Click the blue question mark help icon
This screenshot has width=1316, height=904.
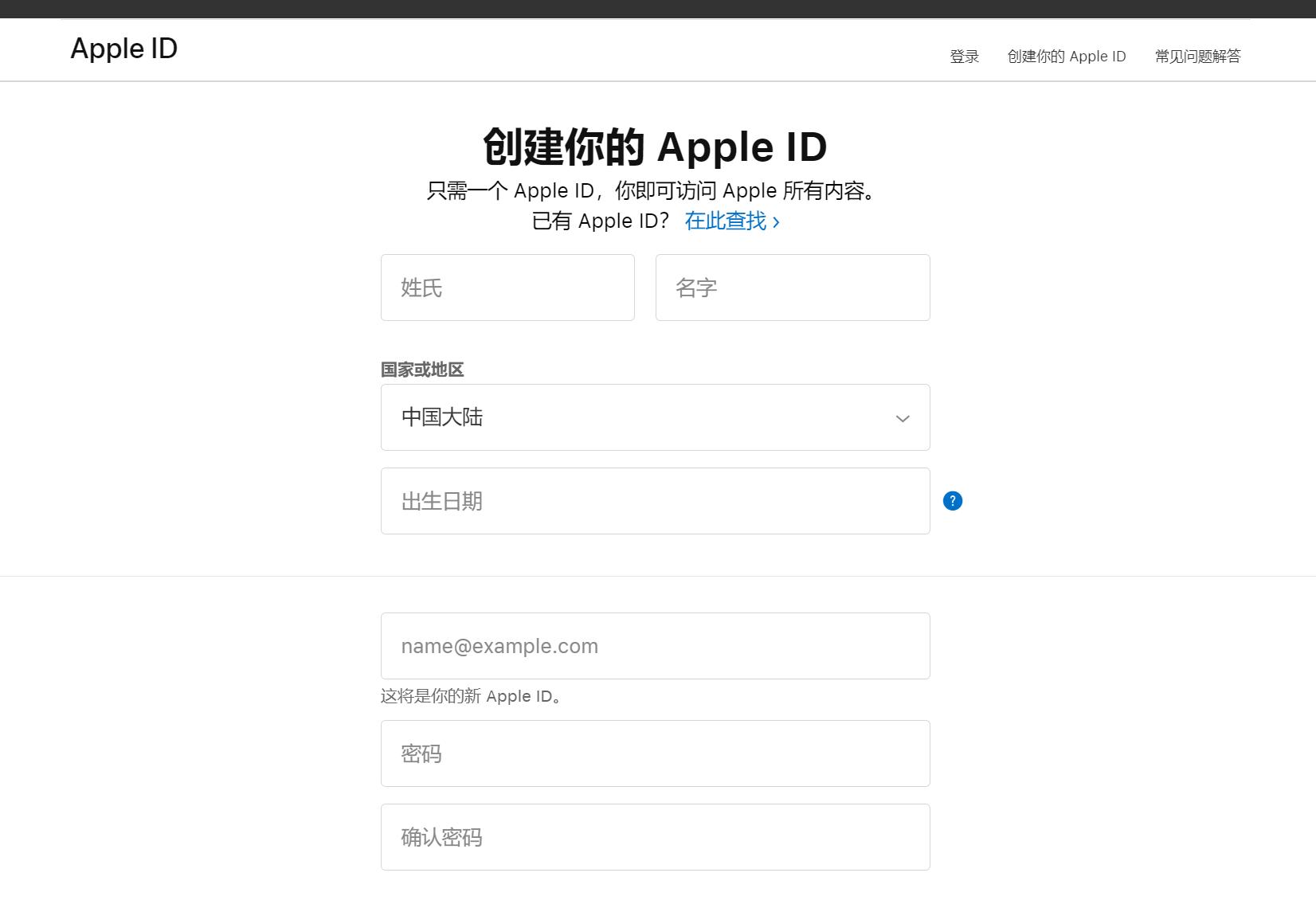click(953, 500)
